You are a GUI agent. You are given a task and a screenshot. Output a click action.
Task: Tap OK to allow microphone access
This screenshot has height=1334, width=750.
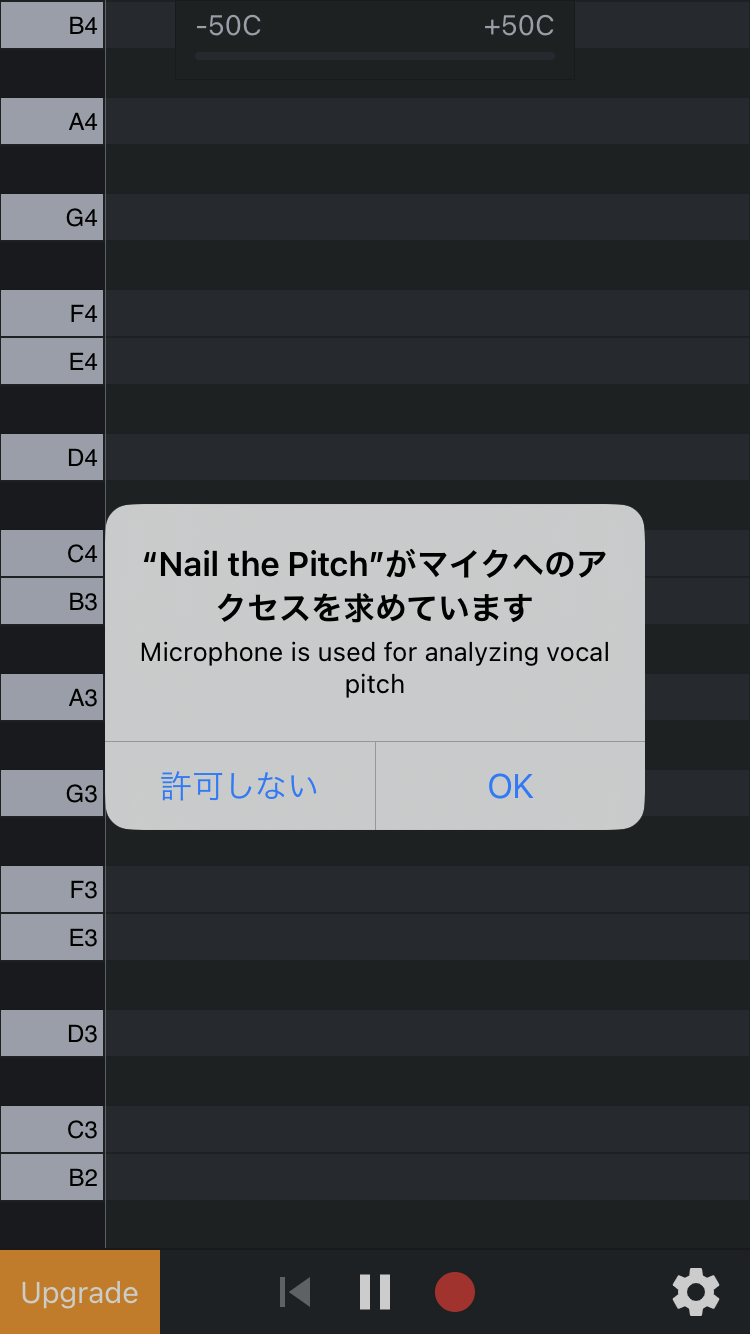(x=510, y=786)
